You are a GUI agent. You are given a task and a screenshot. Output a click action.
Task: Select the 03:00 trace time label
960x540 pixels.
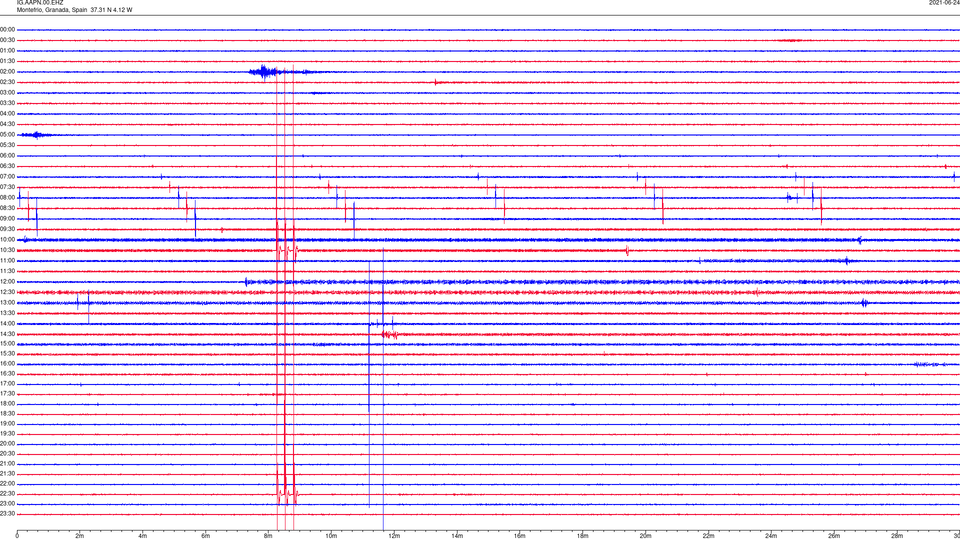pyautogui.click(x=7, y=93)
